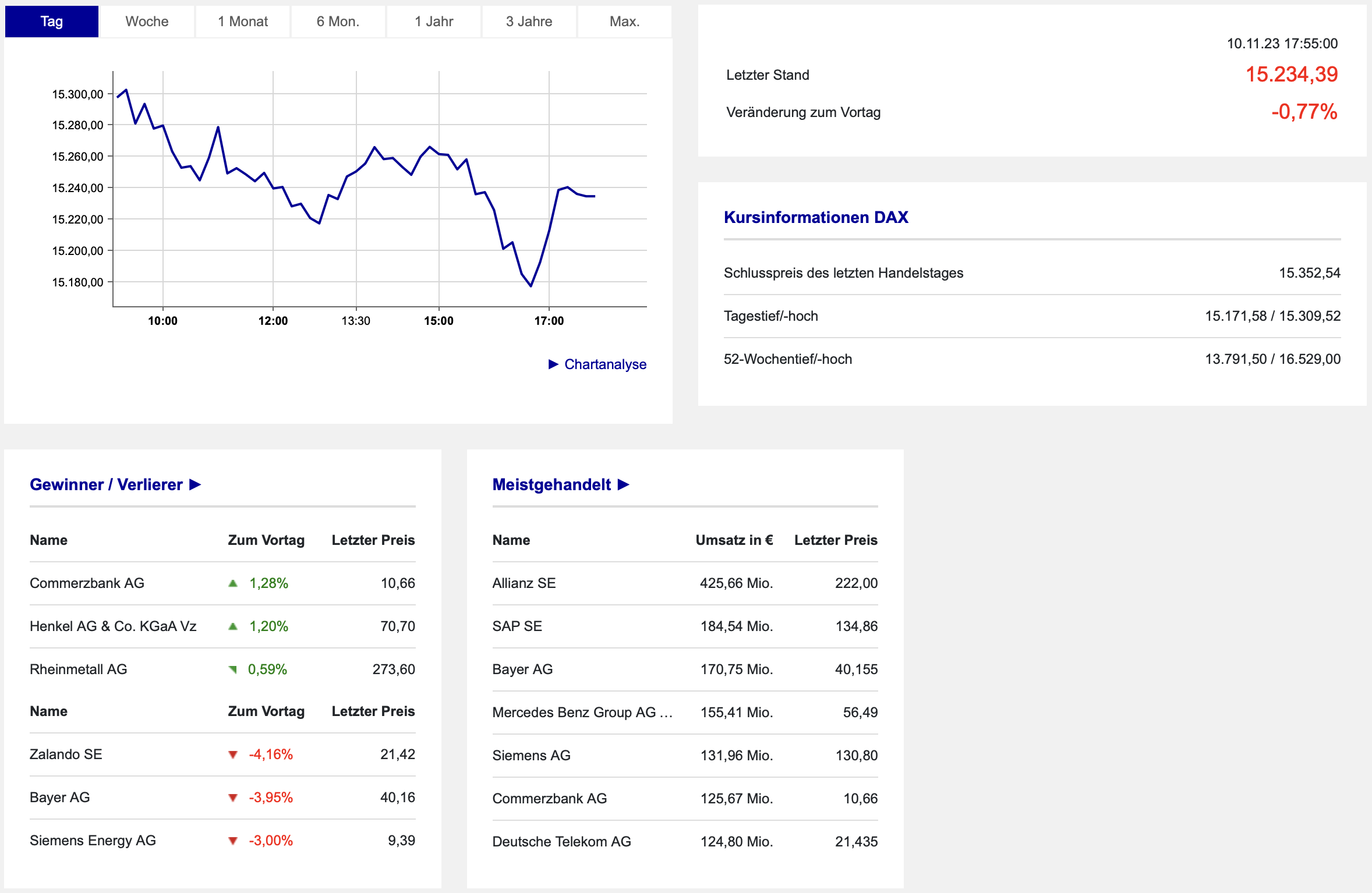The width and height of the screenshot is (1372, 893).
Task: Click the arrow next to Meistgehandelt
Action: pyautogui.click(x=623, y=484)
